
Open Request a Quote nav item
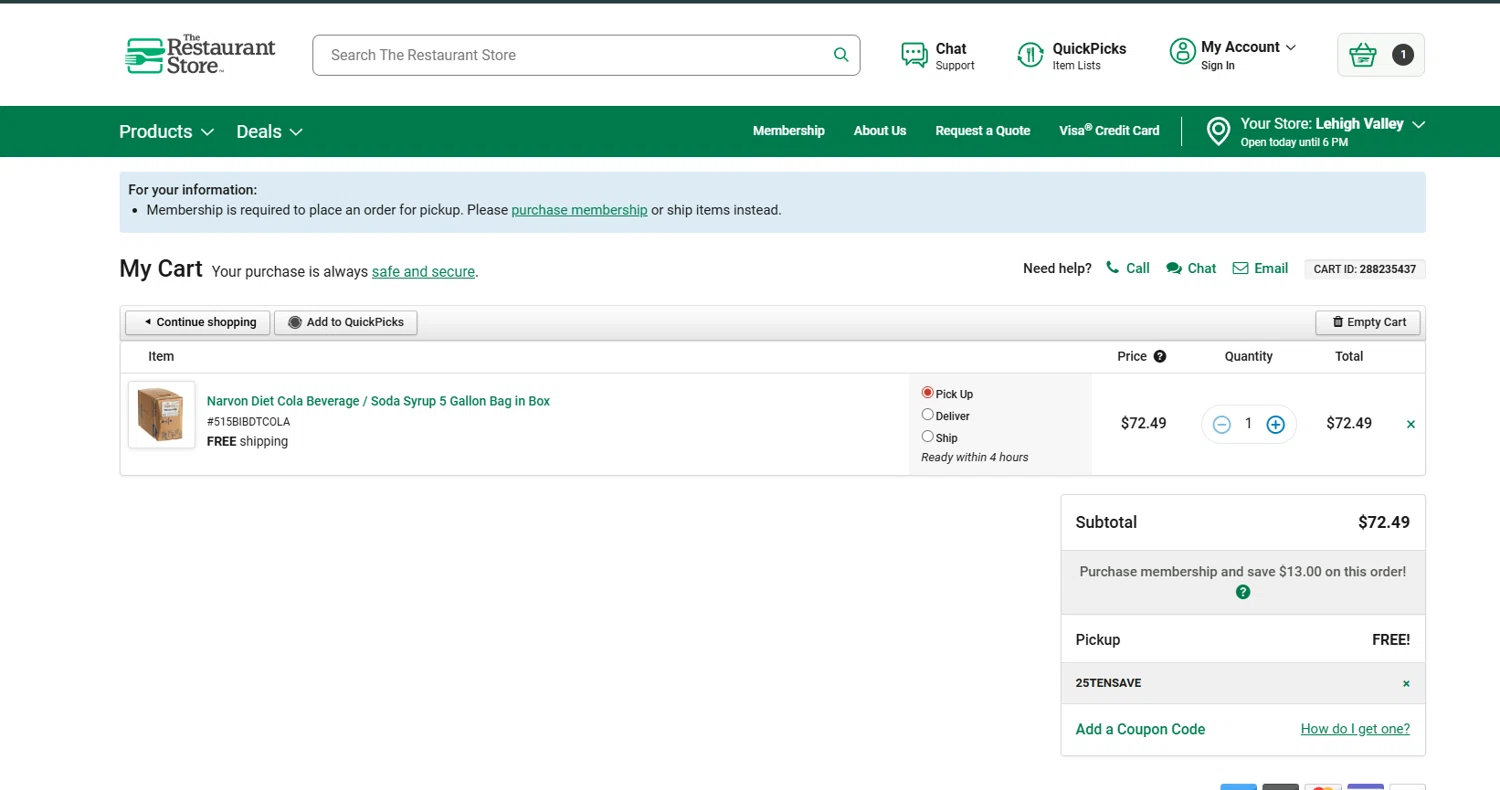click(x=983, y=131)
